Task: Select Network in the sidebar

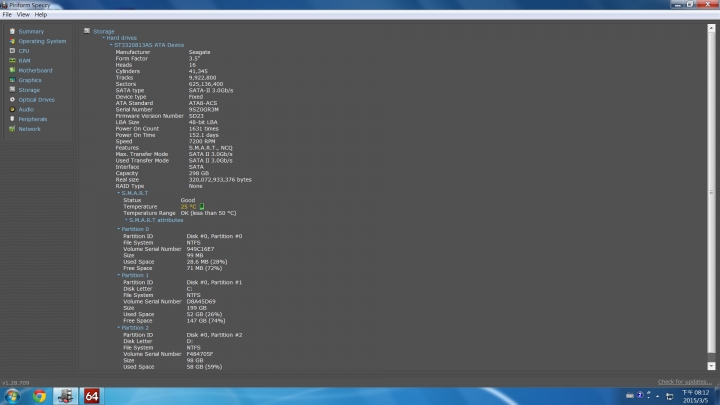Action: [x=29, y=129]
